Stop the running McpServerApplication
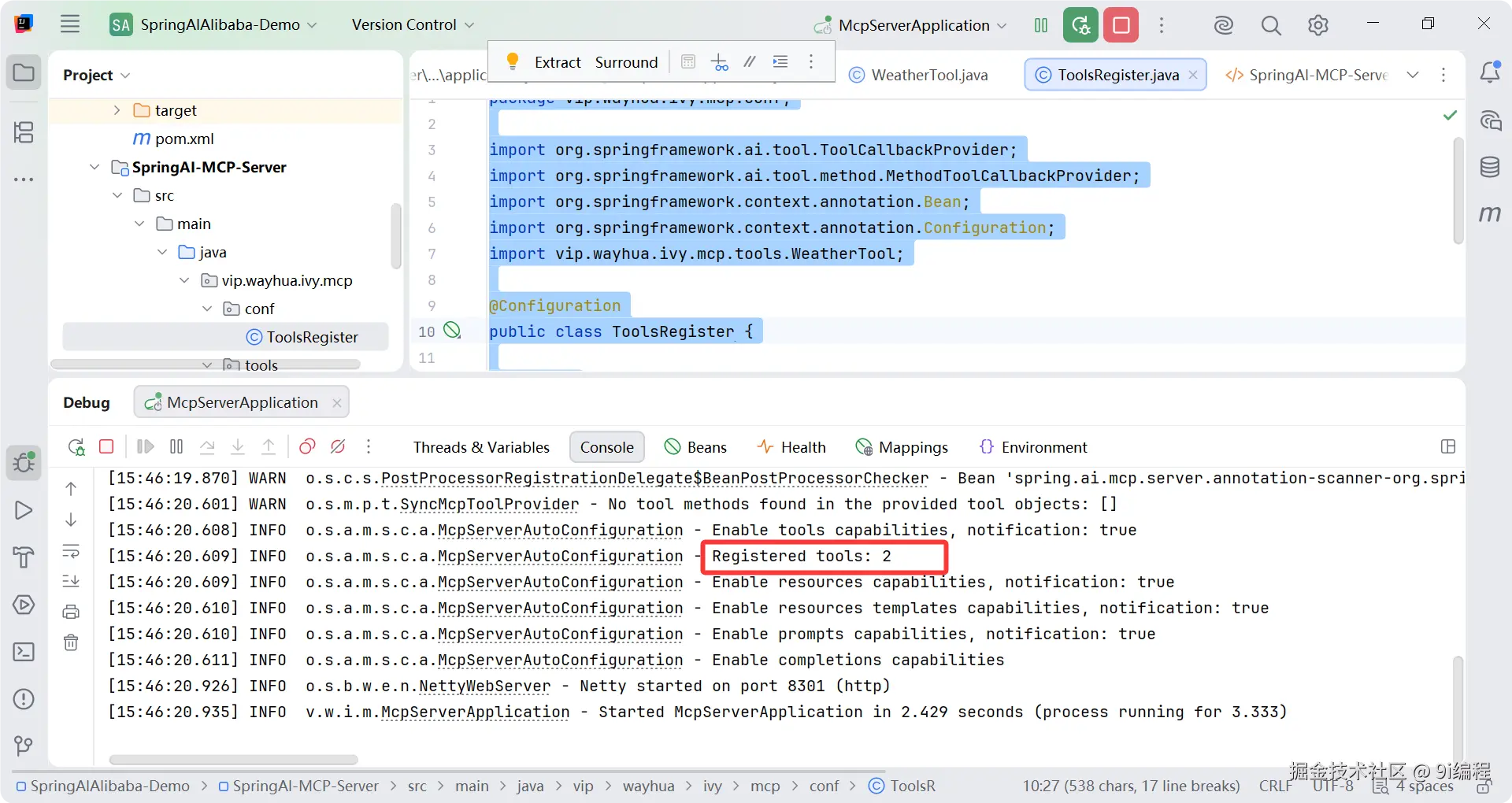Viewport: 1512px width, 803px height. (x=1121, y=25)
